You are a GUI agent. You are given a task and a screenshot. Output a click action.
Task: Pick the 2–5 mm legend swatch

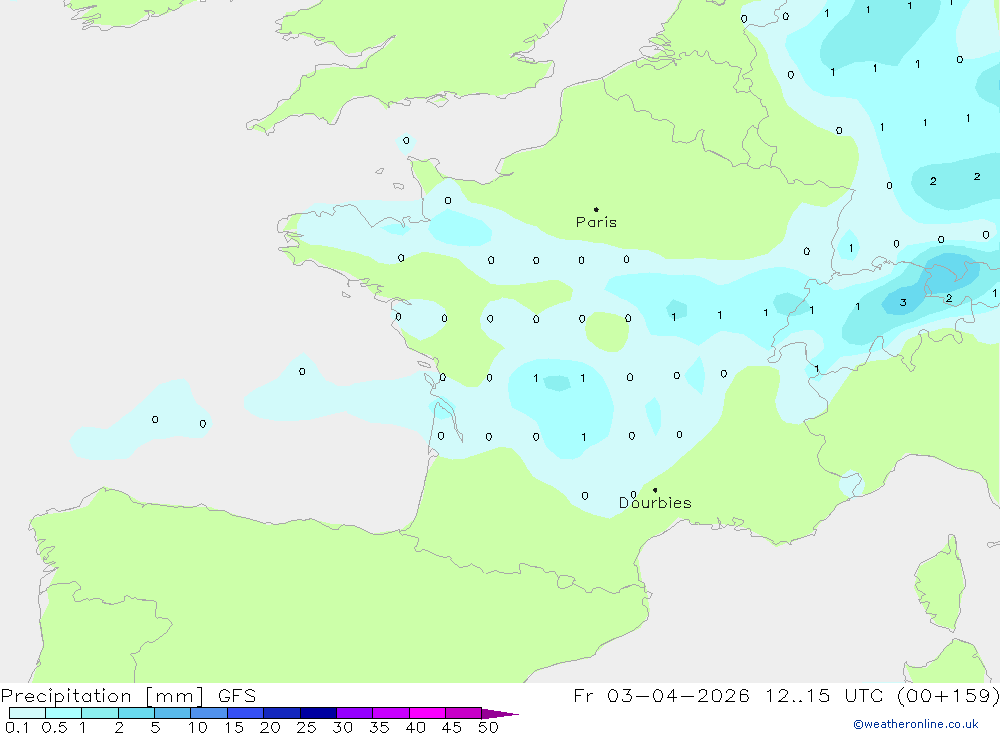[x=136, y=713]
